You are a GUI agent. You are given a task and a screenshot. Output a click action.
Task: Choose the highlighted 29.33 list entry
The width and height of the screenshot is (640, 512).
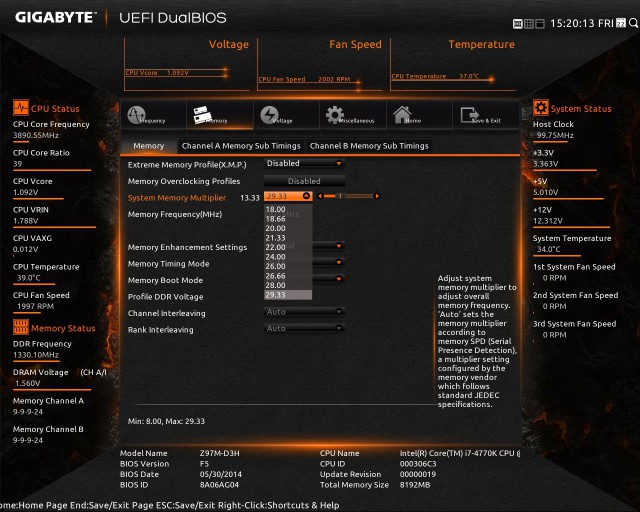coord(288,295)
